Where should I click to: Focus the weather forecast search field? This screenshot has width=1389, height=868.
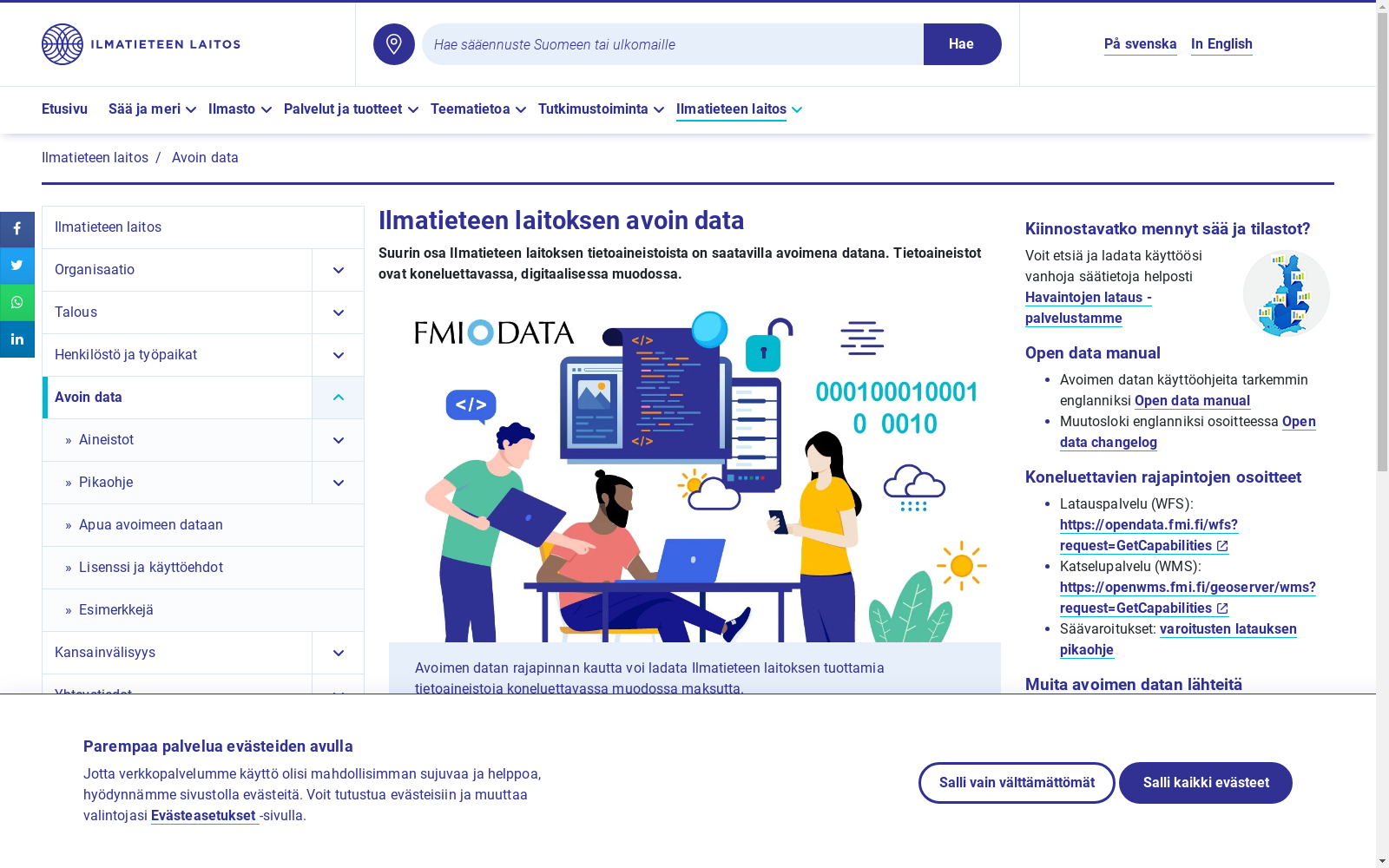coord(673,44)
